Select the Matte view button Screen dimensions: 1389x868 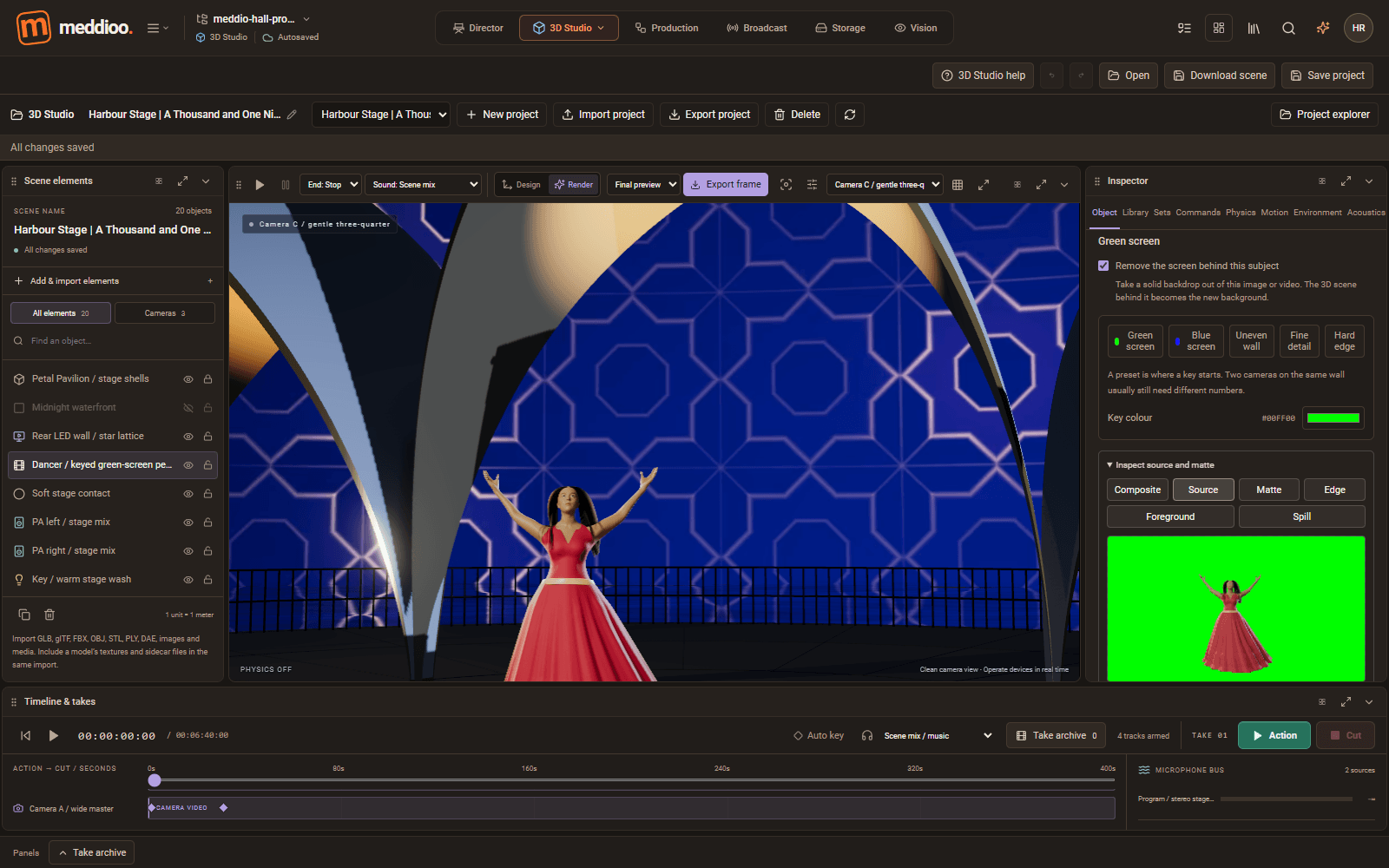pyautogui.click(x=1269, y=490)
